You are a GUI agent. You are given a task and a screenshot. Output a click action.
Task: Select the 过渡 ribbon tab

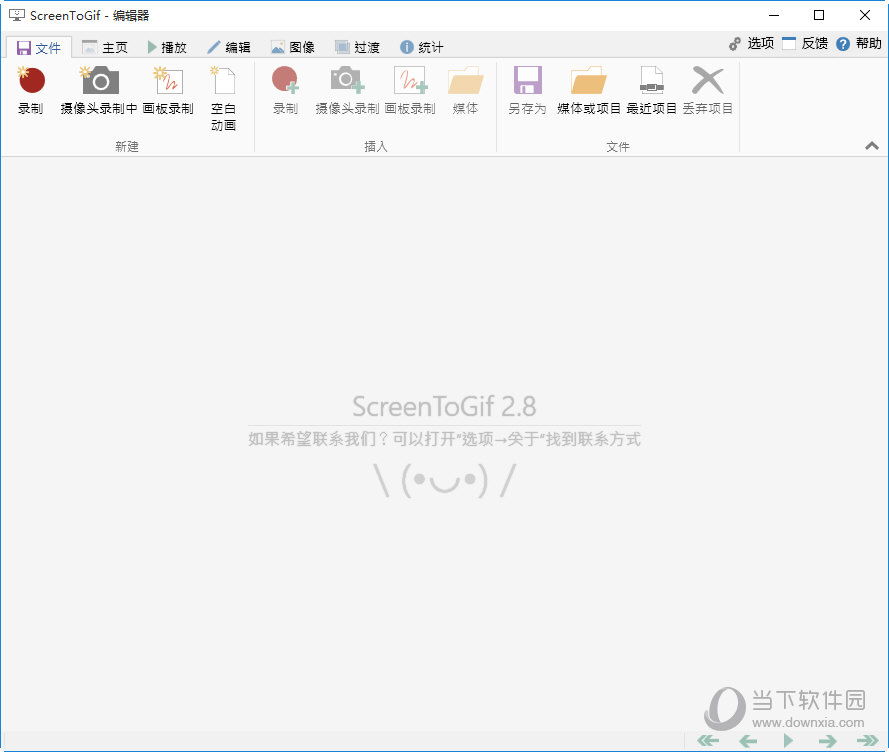point(357,48)
